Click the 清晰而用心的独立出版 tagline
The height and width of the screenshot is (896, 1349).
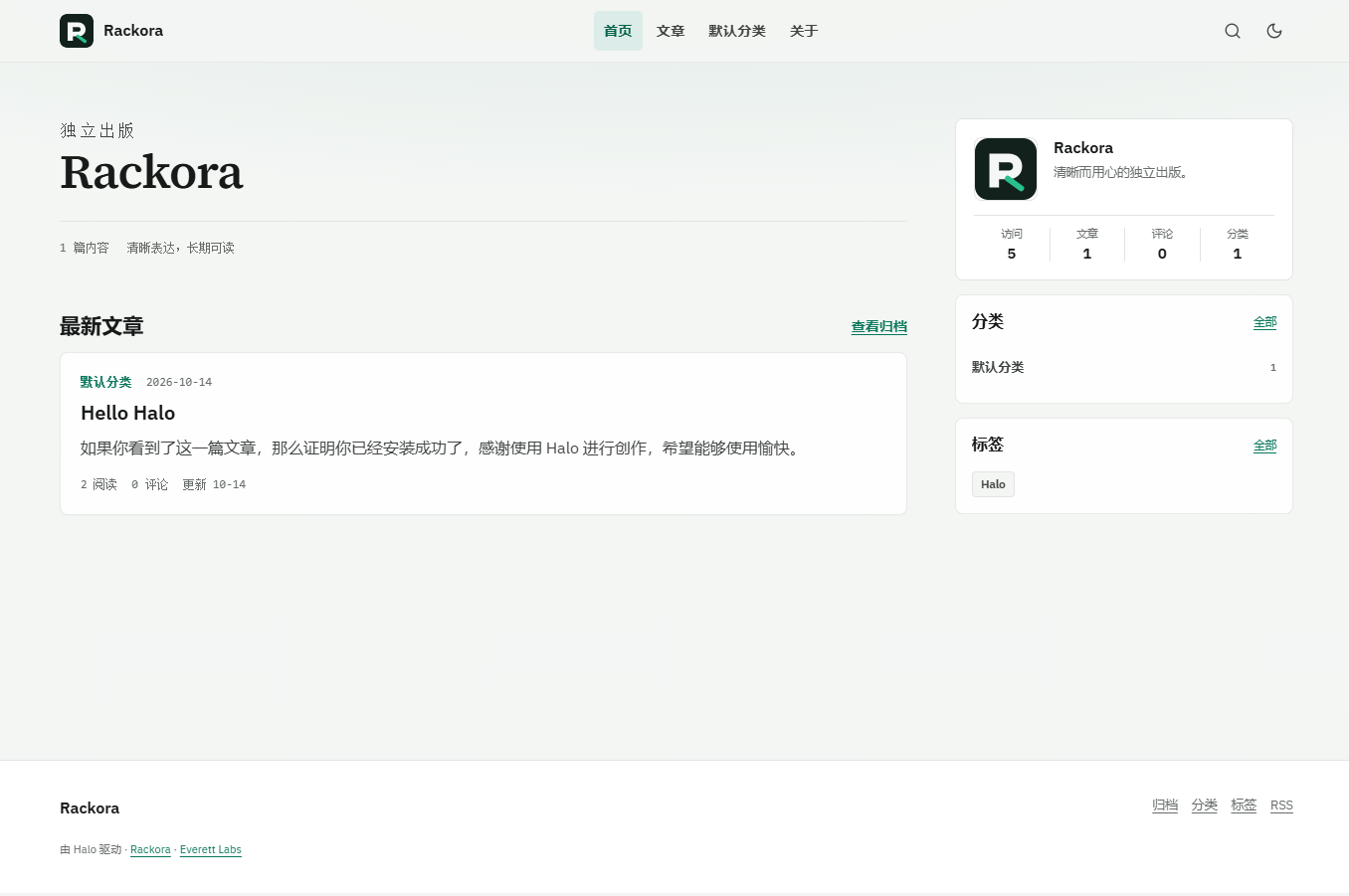[1121, 172]
